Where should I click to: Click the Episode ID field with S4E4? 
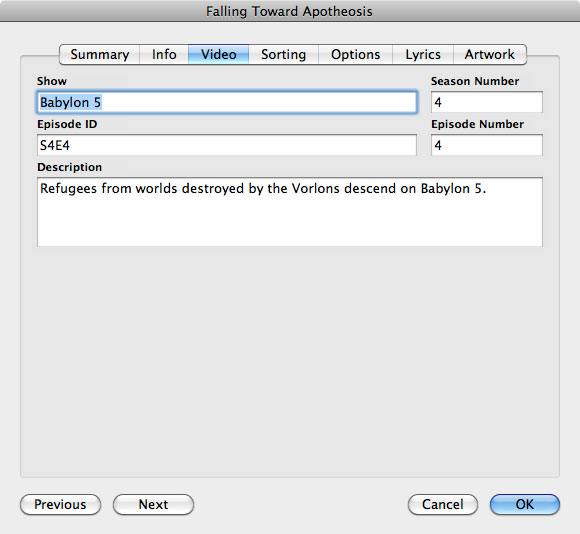click(x=227, y=145)
